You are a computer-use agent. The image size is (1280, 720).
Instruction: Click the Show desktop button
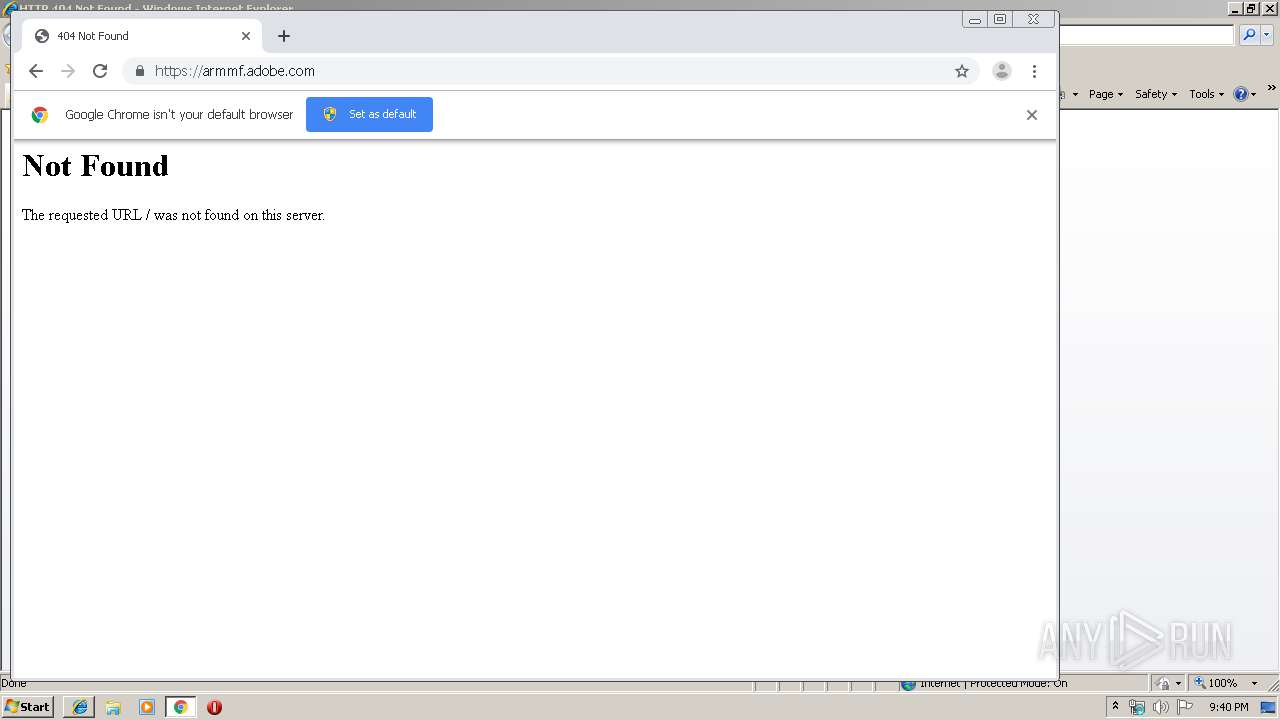tap(1268, 707)
